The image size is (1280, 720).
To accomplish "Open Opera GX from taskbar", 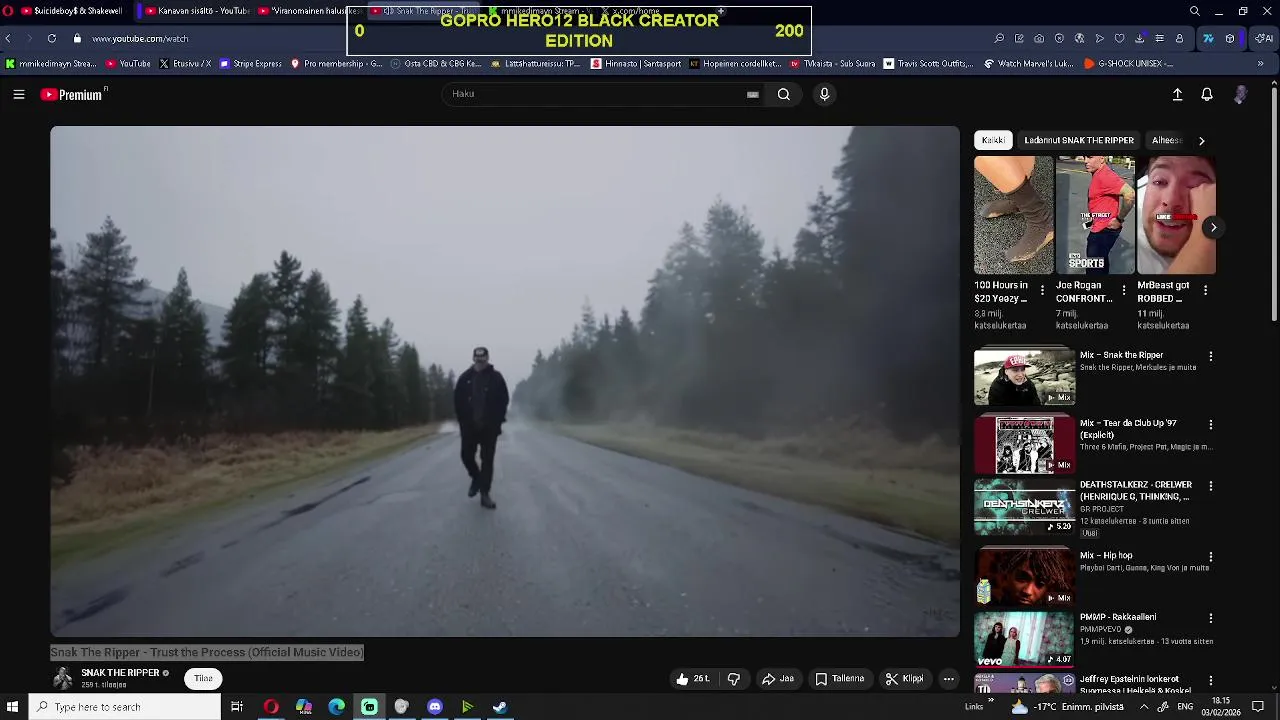I will pyautogui.click(x=271, y=707).
